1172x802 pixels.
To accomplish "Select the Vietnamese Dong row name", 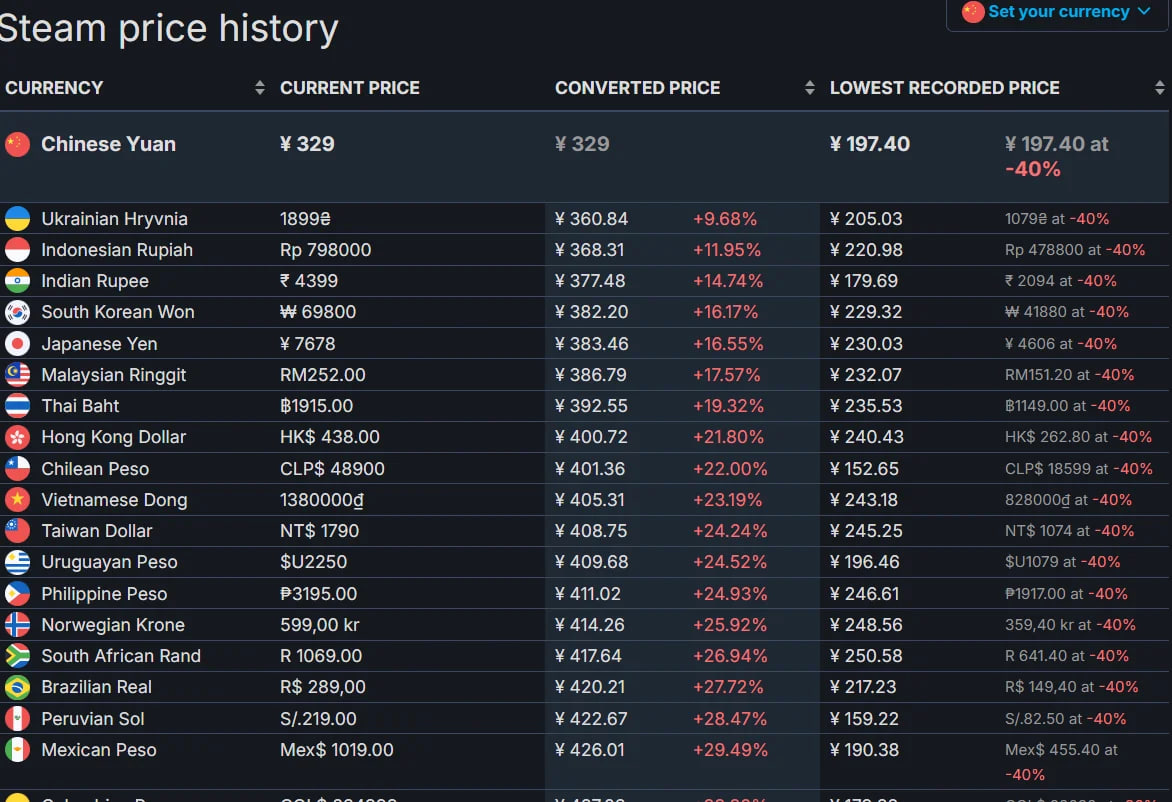I will 114,500.
